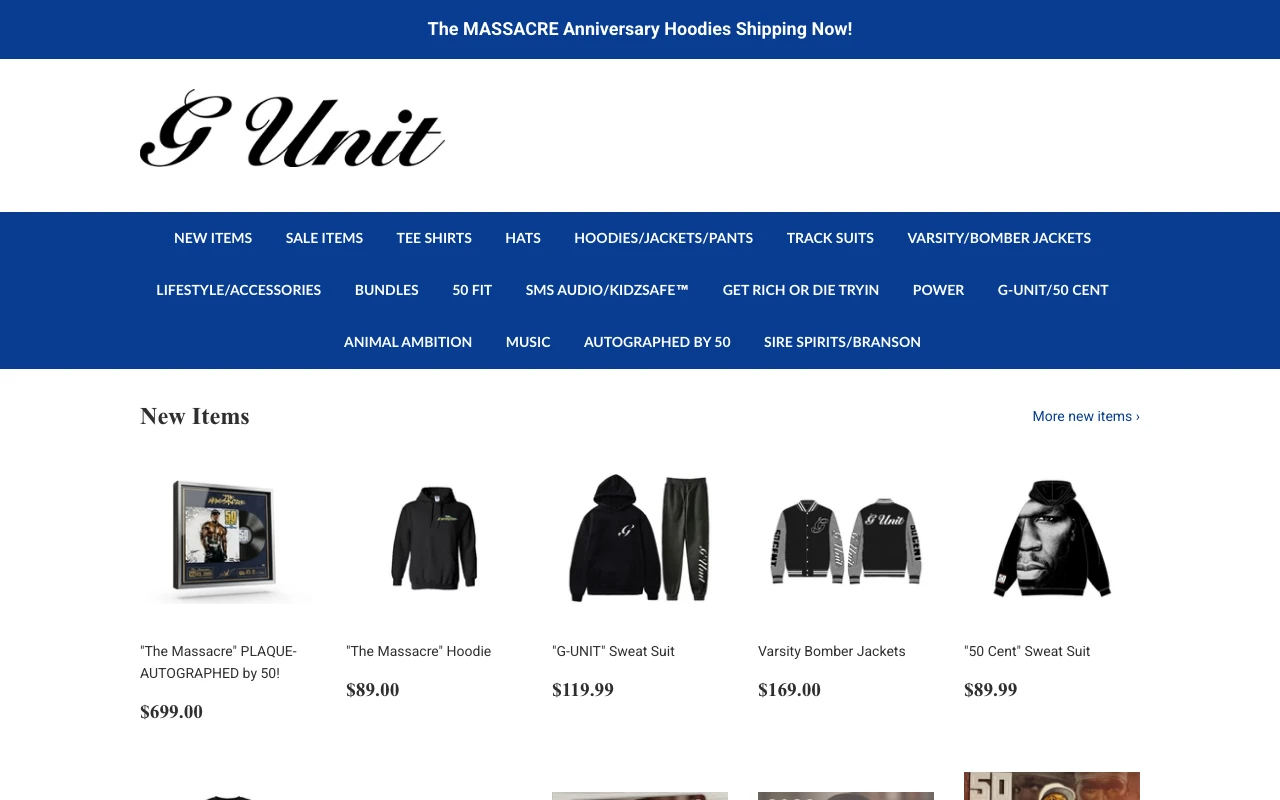Select HOODIES/JACKETS/PANTS in navigation
Image resolution: width=1280 pixels, height=800 pixels.
click(x=664, y=238)
